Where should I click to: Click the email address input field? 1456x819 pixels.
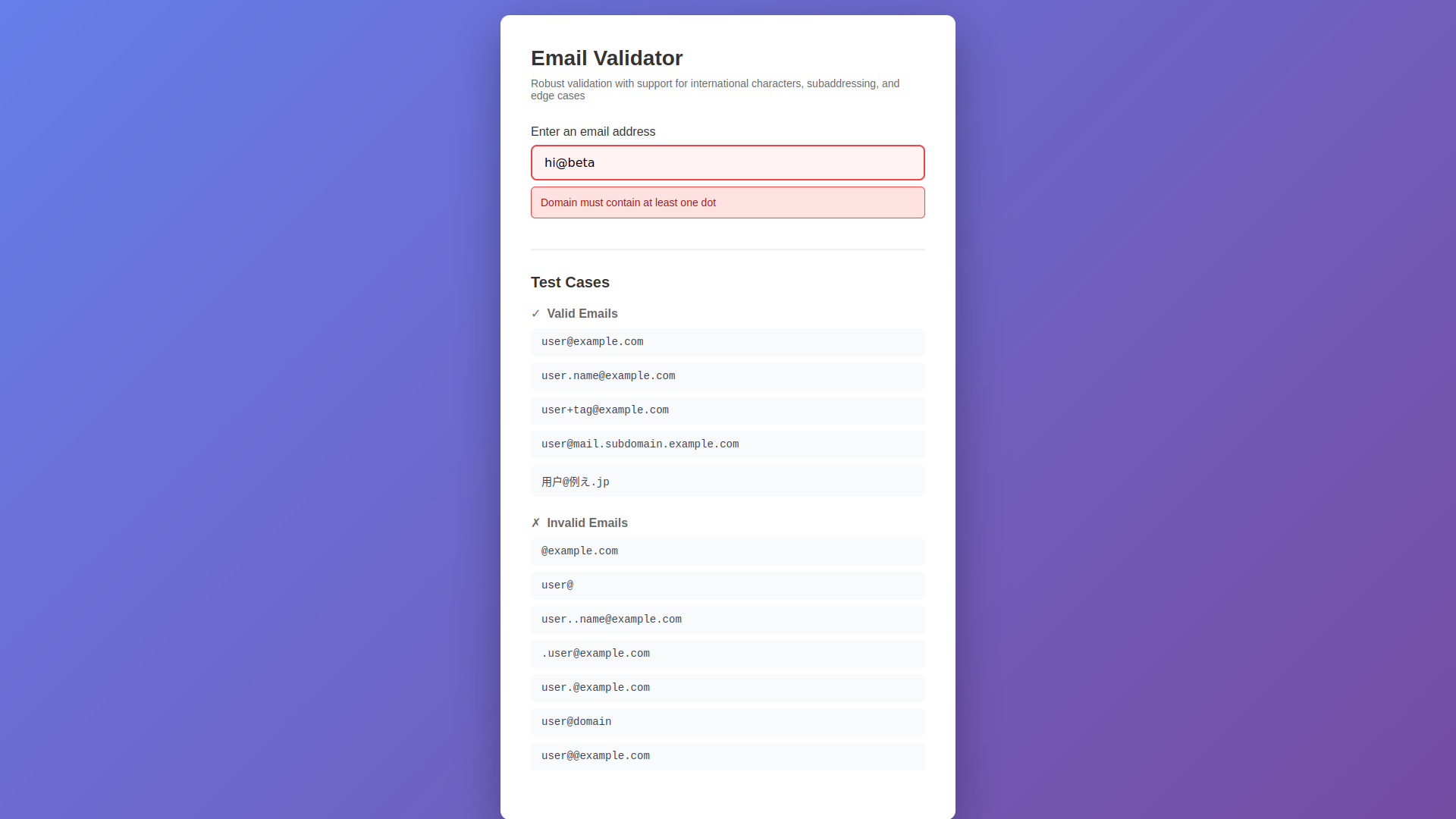[x=727, y=163]
